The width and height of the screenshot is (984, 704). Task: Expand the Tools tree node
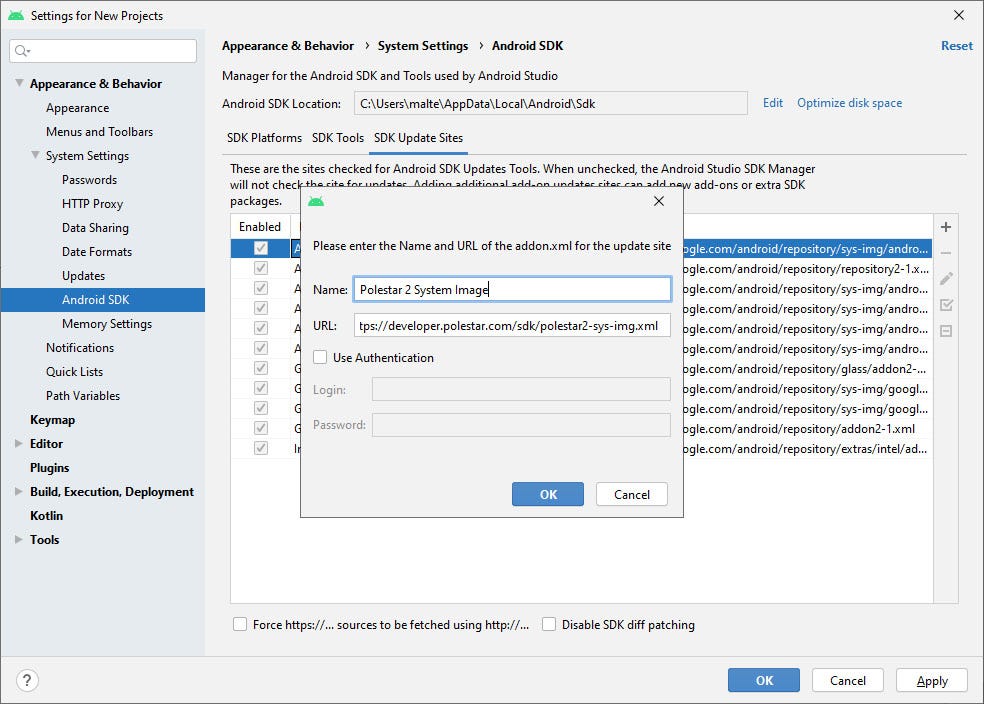click(x=19, y=540)
